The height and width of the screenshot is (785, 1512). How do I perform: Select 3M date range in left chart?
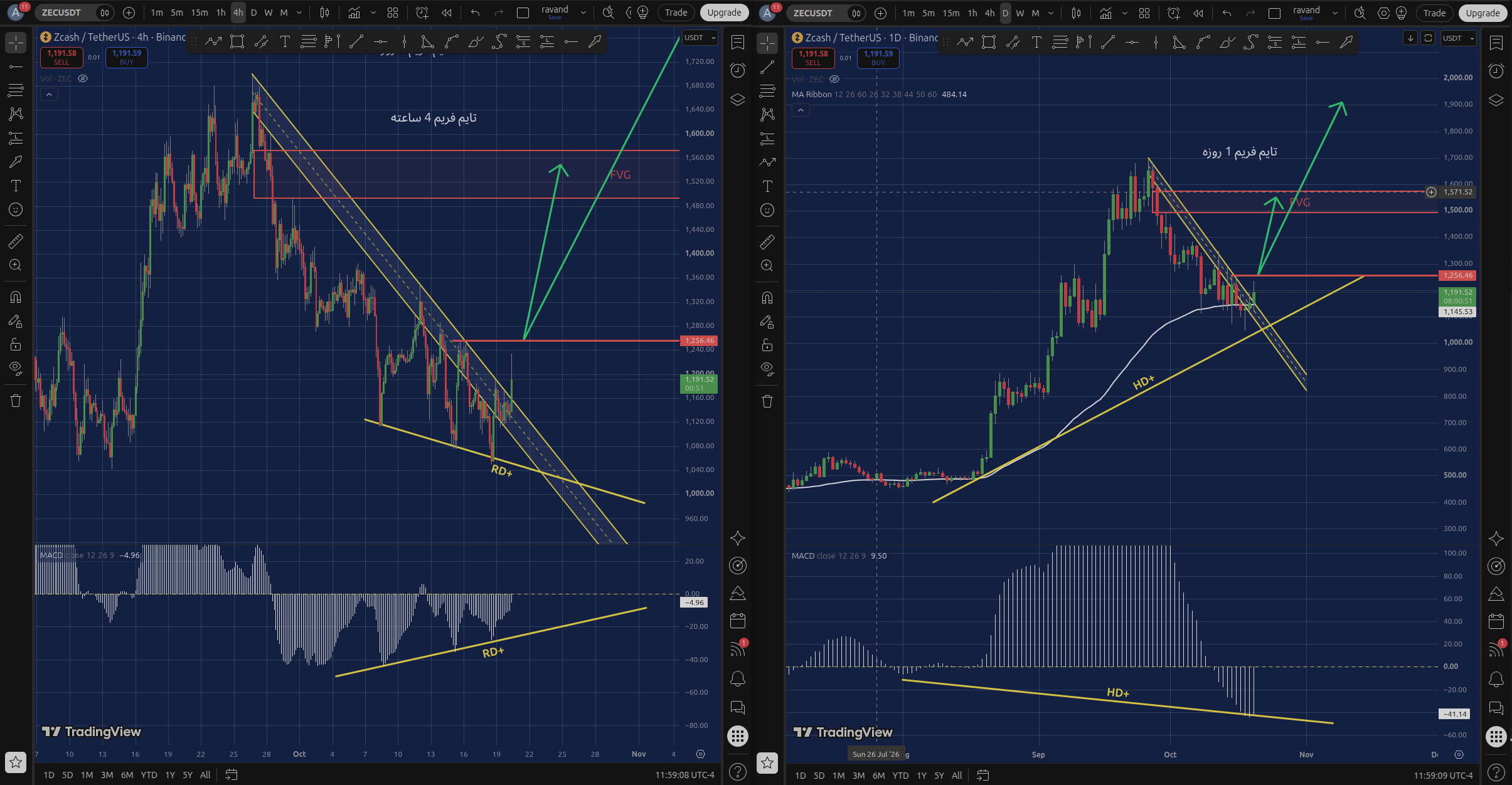tap(107, 775)
